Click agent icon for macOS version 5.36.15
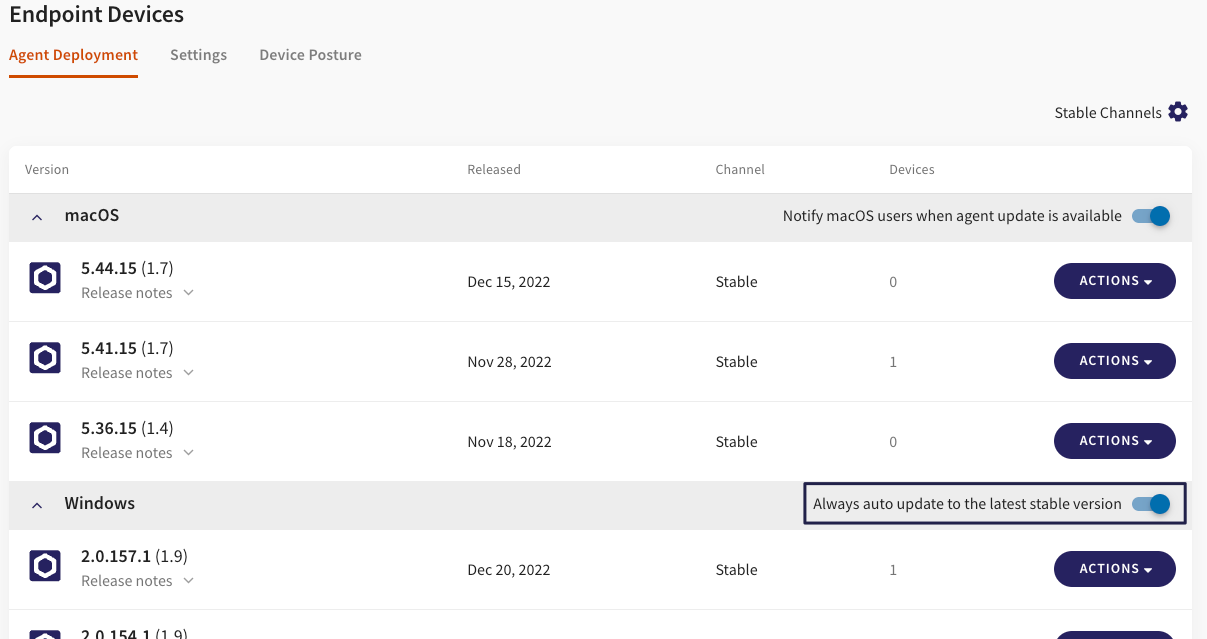Screen dimensions: 1207x639 (45, 439)
